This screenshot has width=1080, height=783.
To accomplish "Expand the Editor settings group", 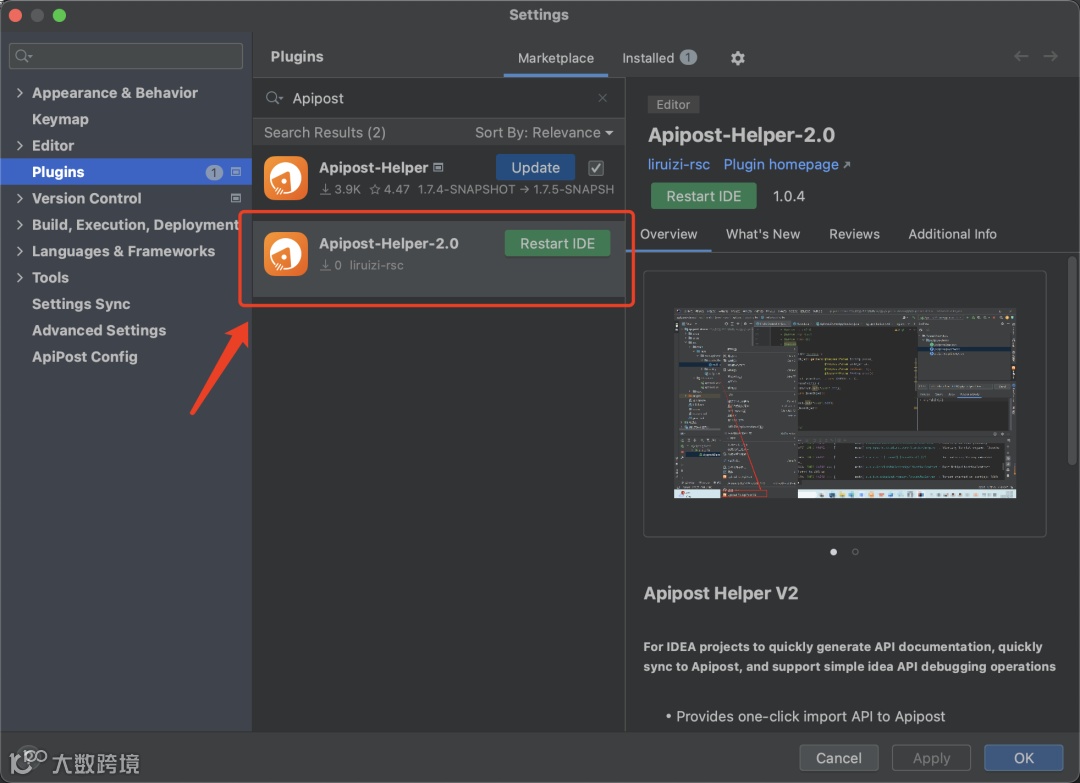I will point(19,145).
